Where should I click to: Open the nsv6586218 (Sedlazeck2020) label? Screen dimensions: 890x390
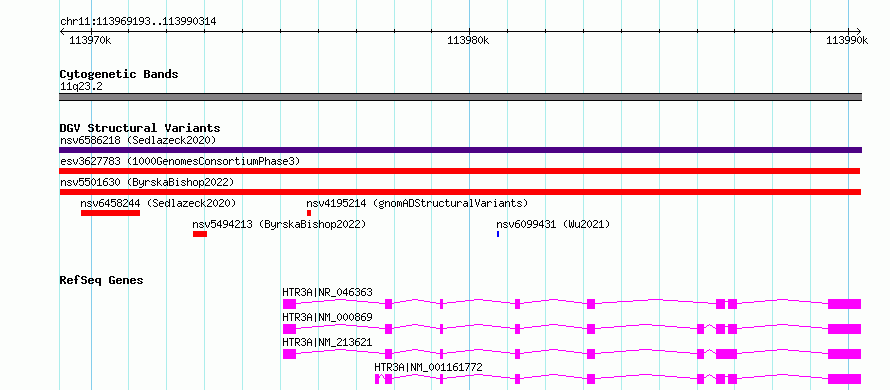138,140
